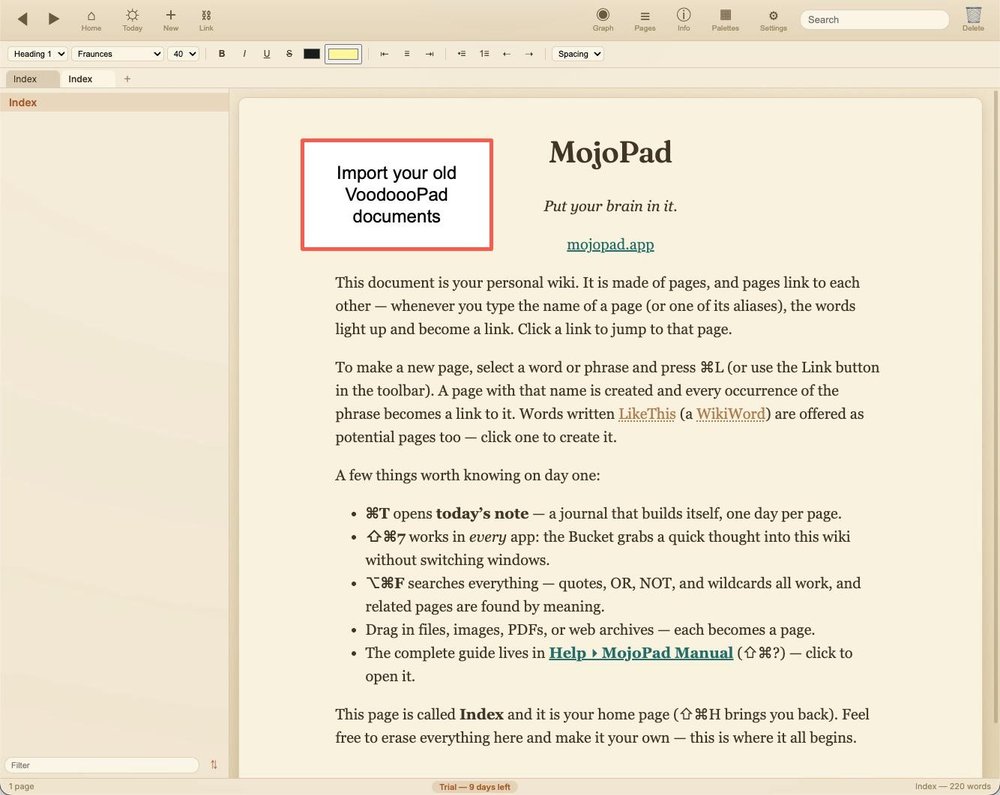Click the WikiWord link
1000x795 pixels.
(731, 414)
